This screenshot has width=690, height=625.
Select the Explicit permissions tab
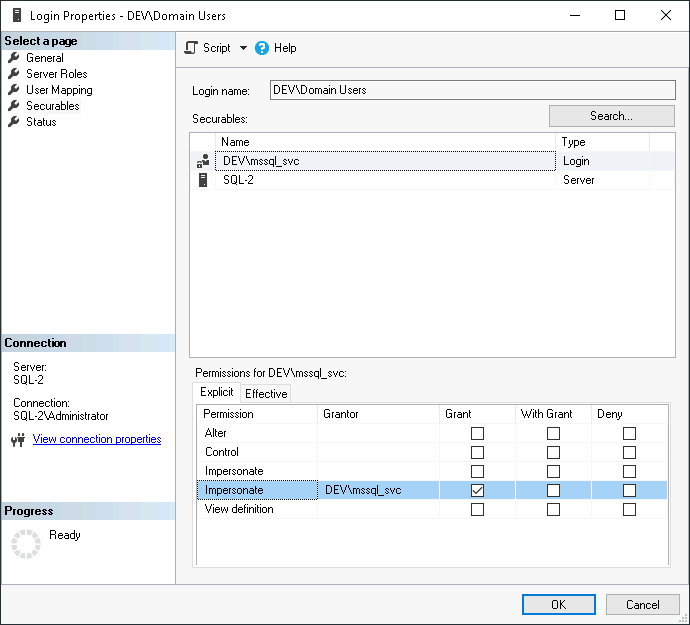tap(216, 392)
